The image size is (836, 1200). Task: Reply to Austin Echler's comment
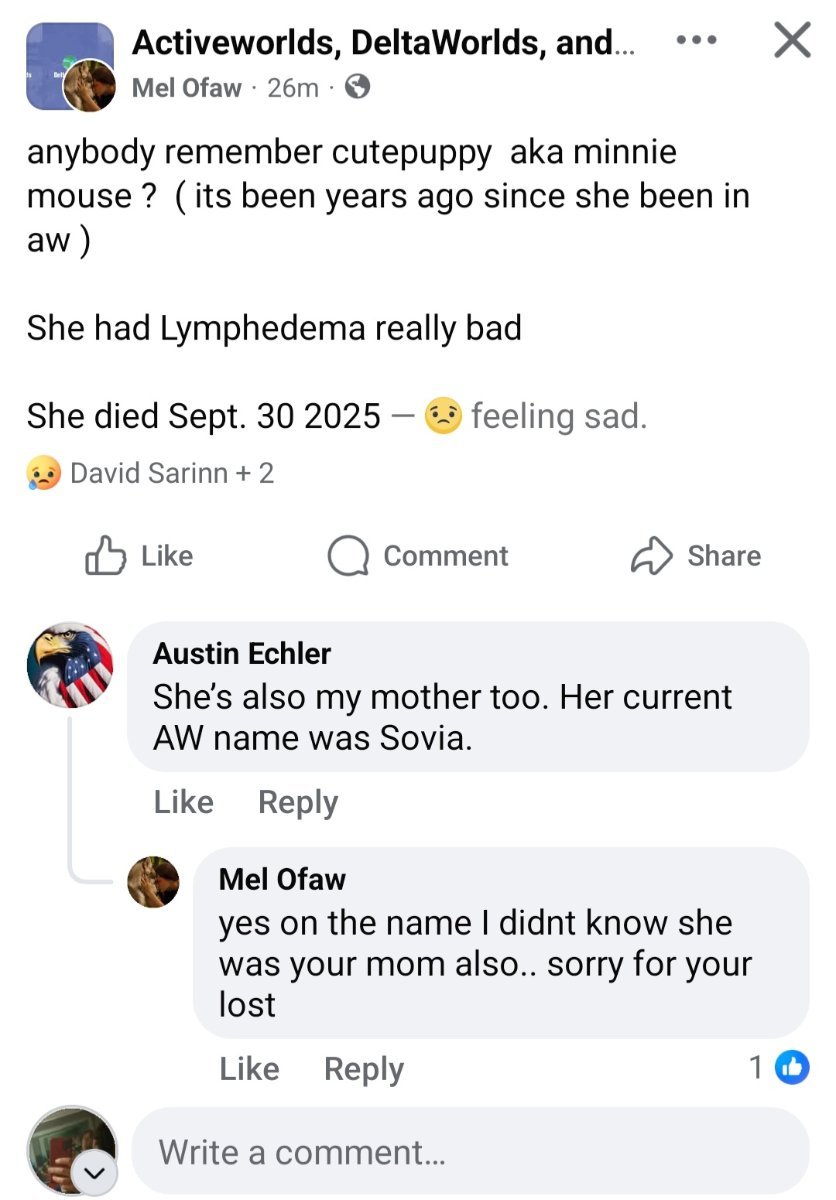(298, 802)
